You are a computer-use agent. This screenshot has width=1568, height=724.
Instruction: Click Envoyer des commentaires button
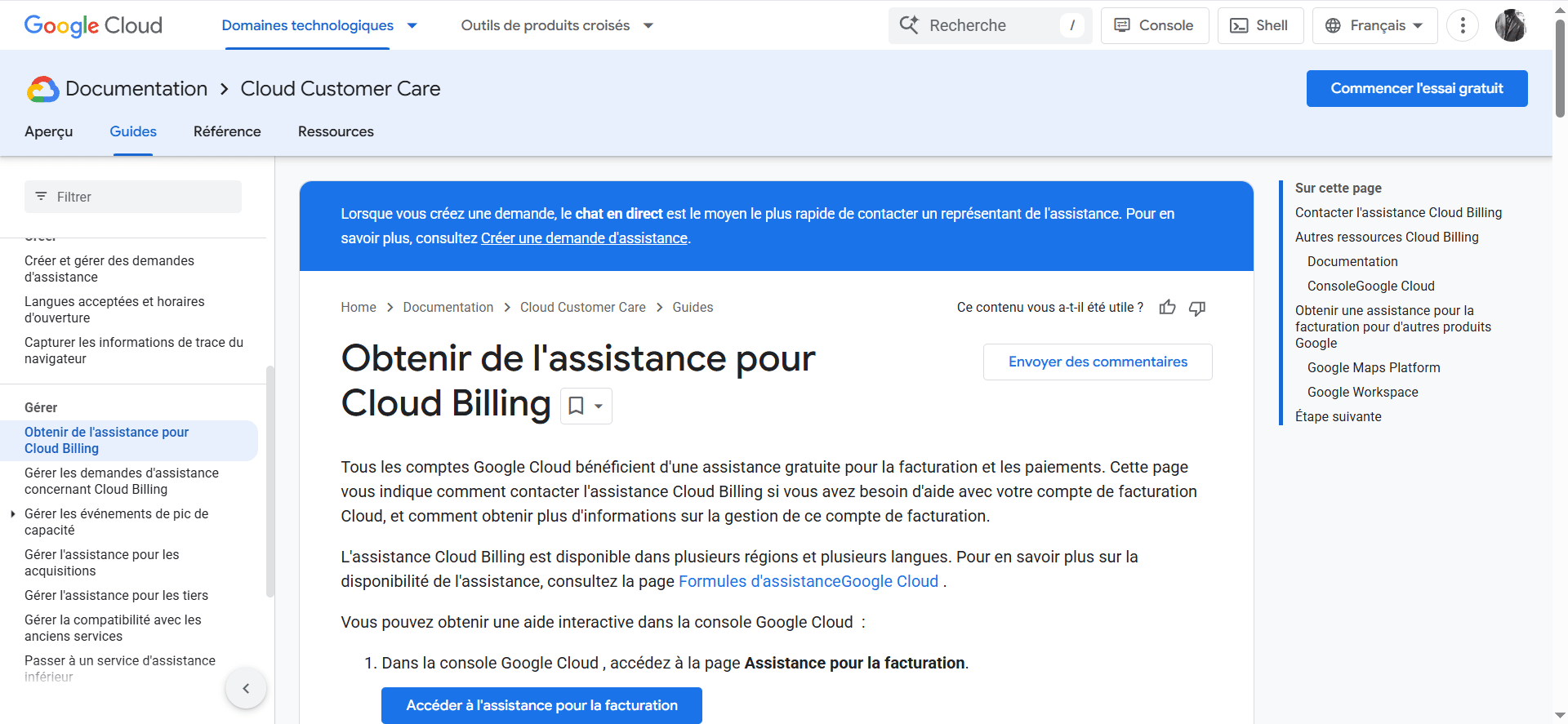1098,362
